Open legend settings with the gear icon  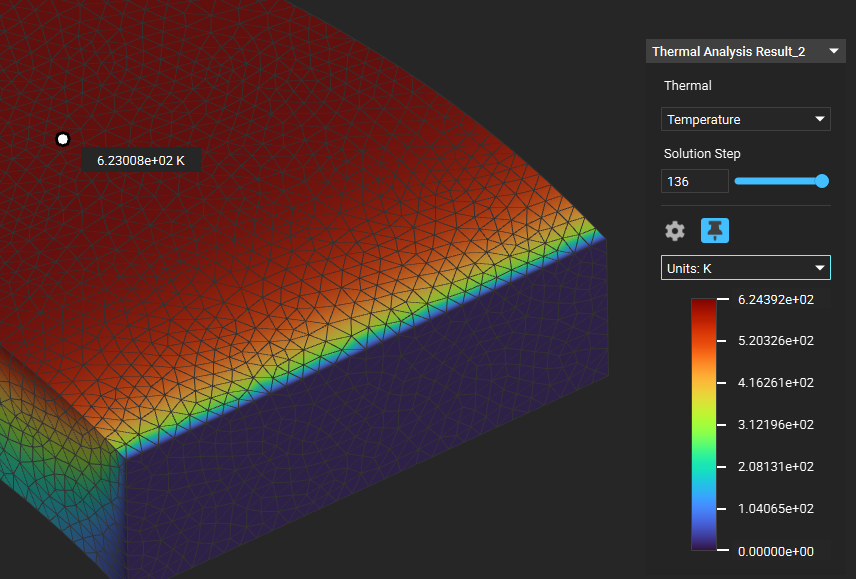point(675,231)
